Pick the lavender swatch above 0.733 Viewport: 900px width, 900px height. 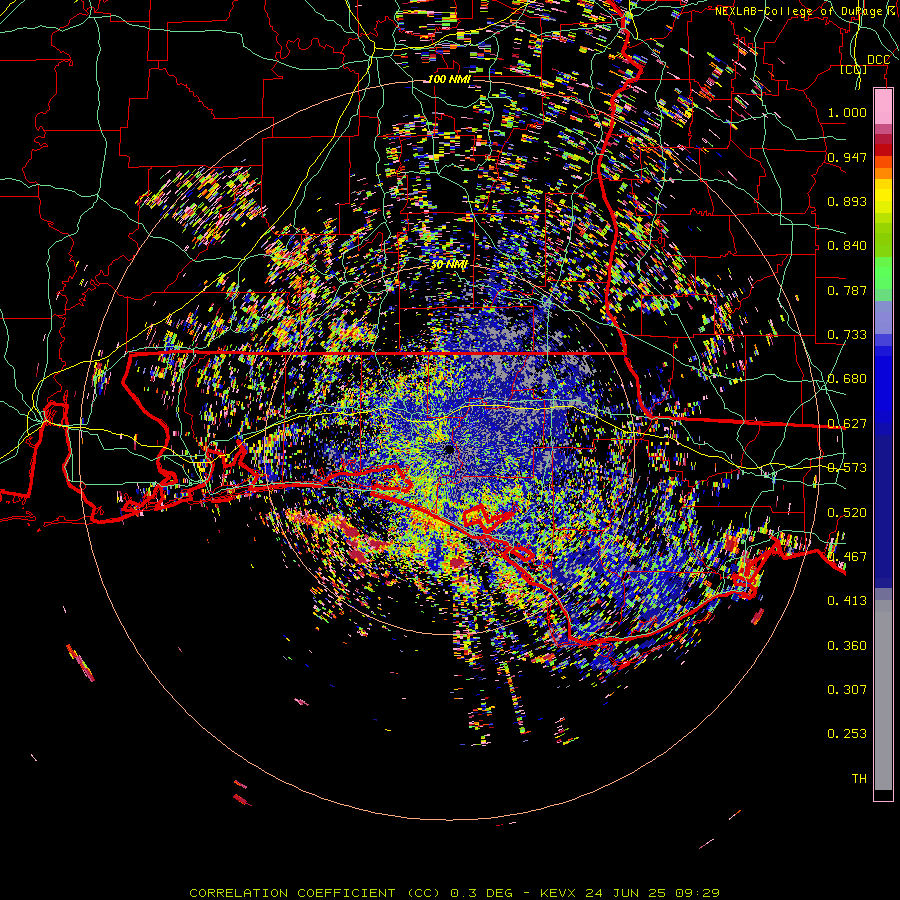tap(883, 317)
